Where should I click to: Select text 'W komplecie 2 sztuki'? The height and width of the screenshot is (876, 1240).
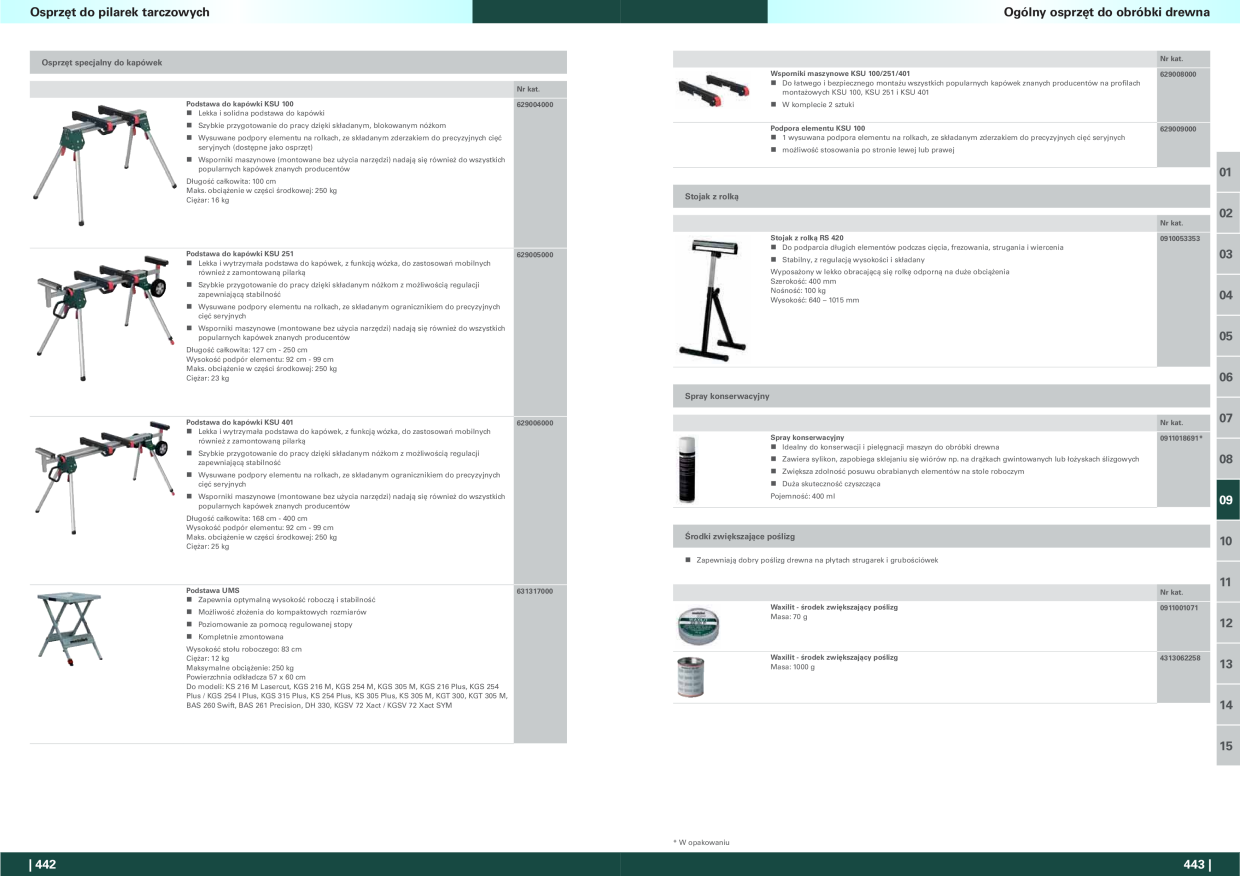click(817, 104)
